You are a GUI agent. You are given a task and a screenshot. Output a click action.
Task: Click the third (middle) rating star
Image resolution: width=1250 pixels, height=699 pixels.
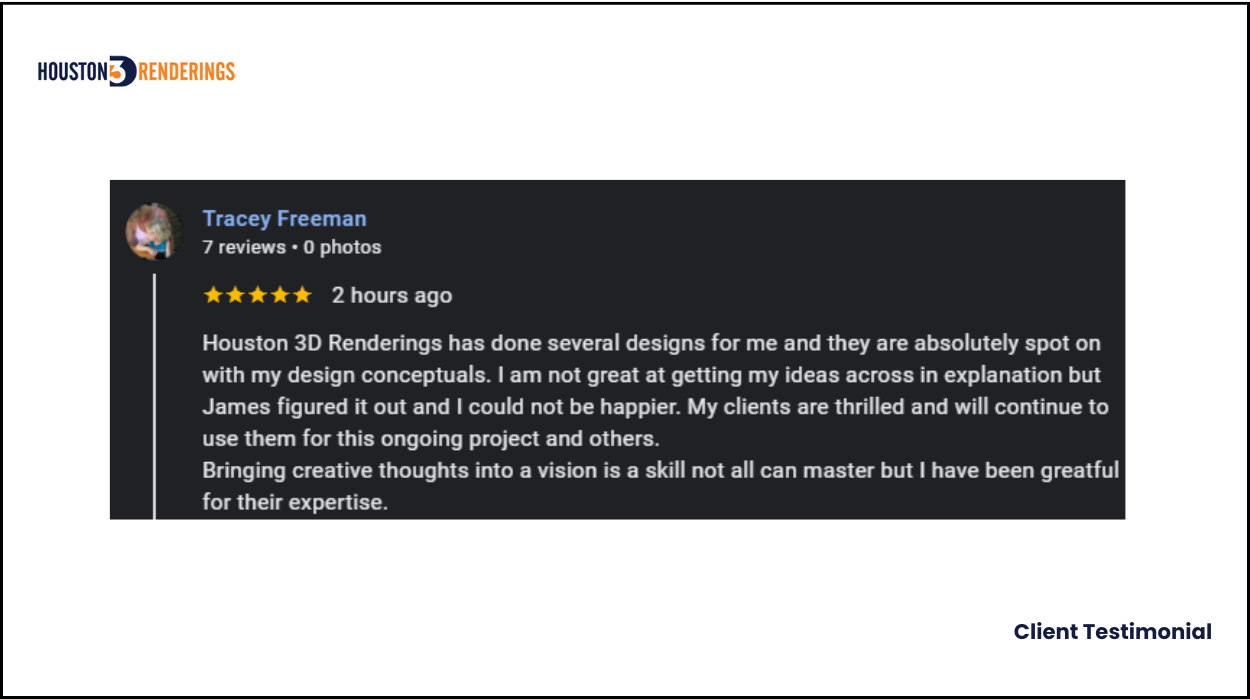(x=257, y=295)
